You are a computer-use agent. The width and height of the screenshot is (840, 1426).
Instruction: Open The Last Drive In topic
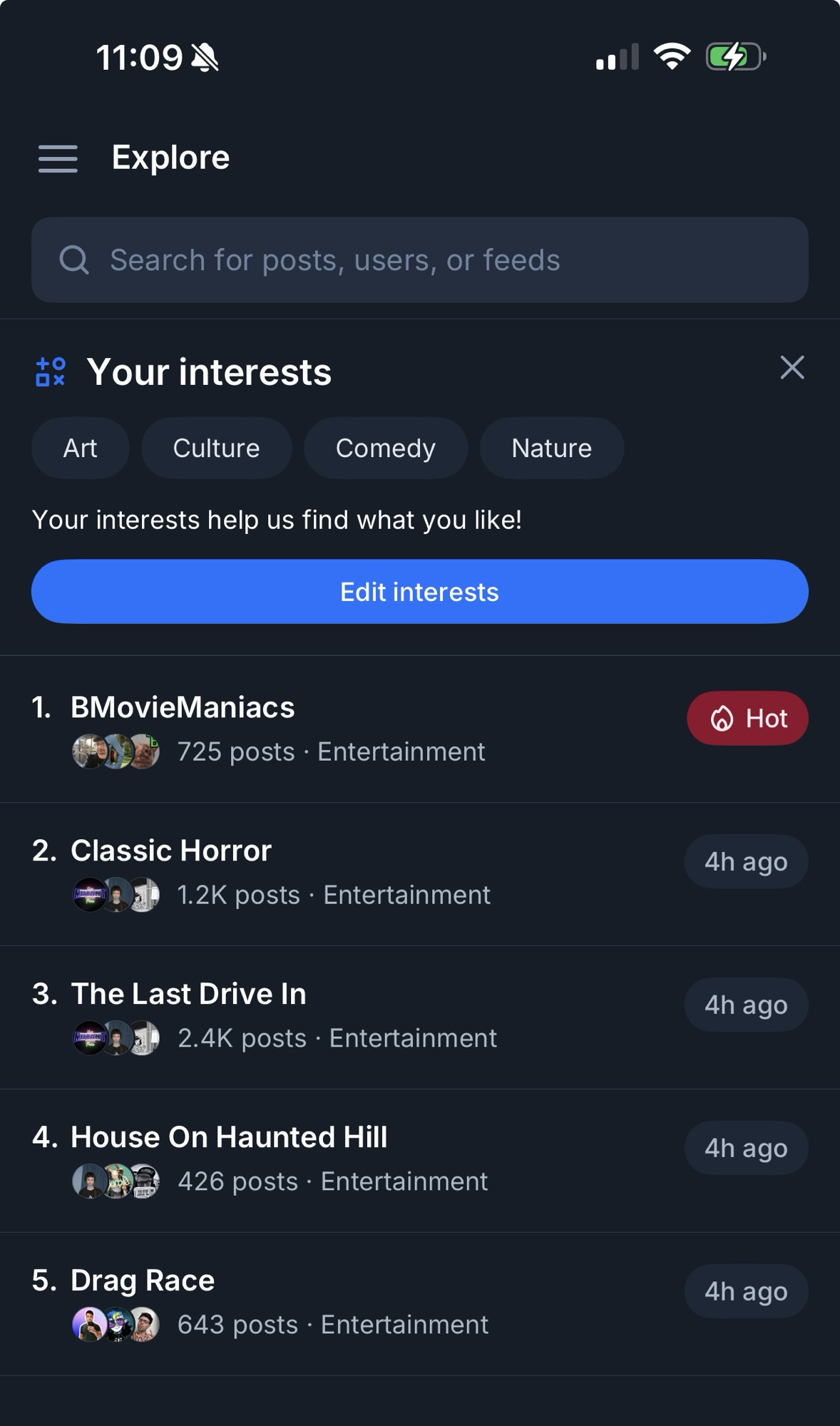(188, 994)
